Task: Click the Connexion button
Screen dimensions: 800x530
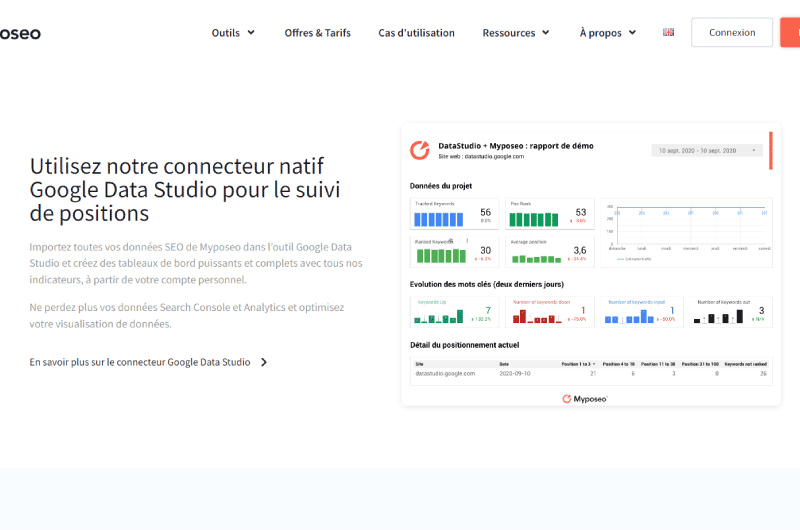Action: coord(732,32)
